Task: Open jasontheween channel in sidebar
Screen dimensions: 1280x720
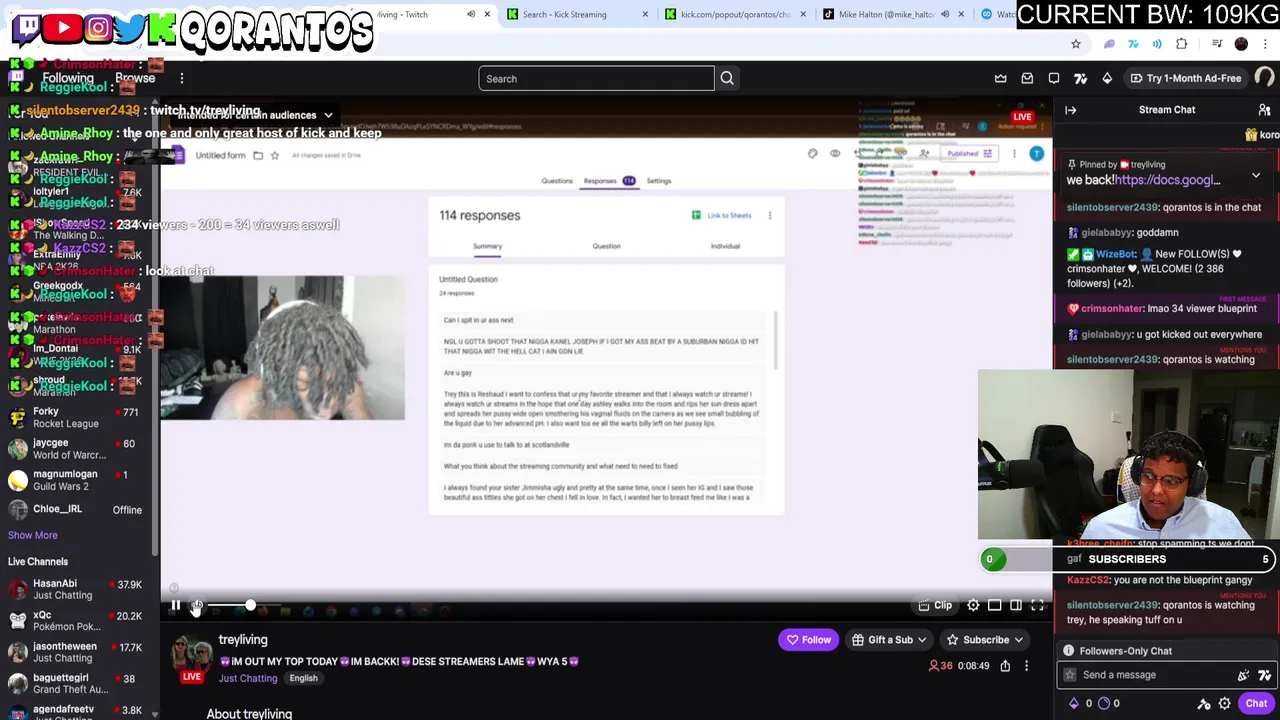Action: (x=76, y=652)
